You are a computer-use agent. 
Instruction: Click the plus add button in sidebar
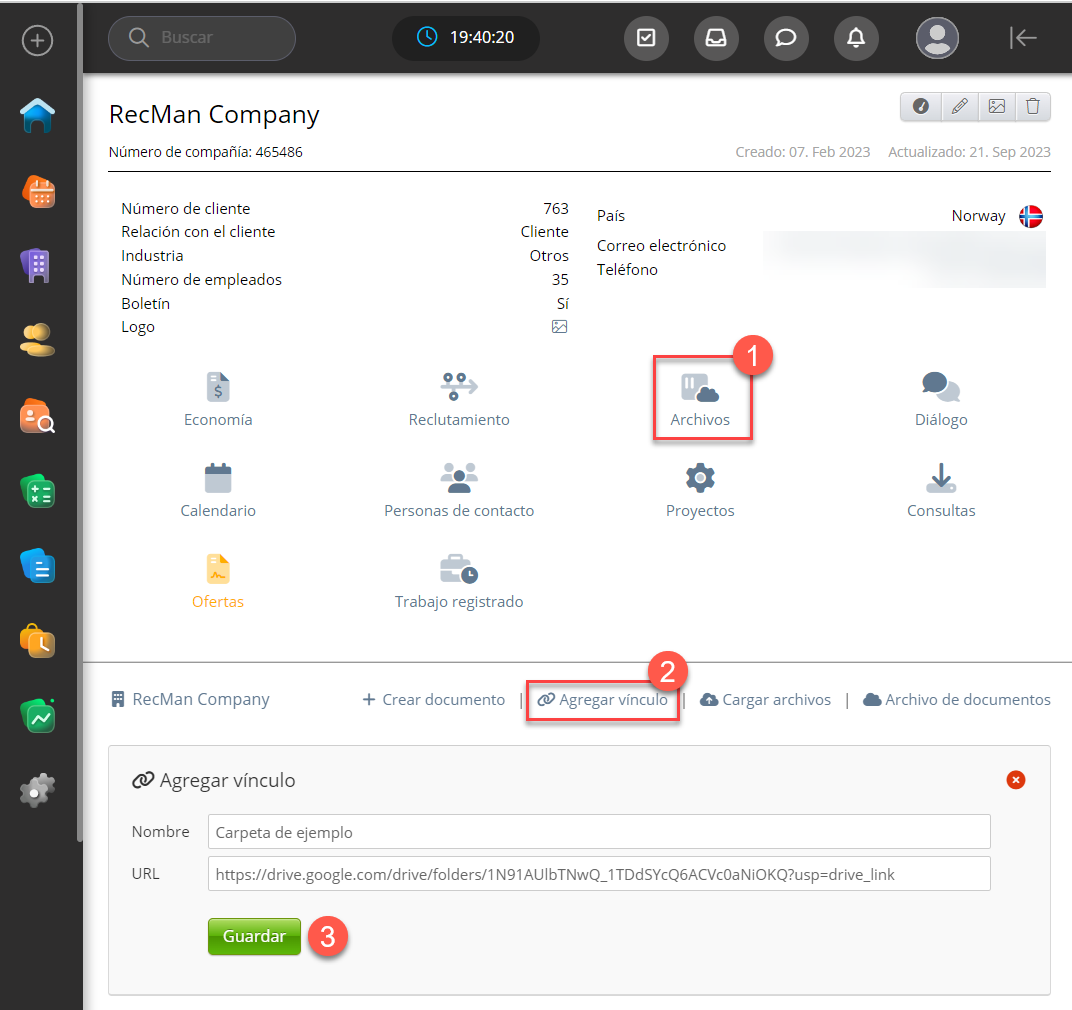(38, 41)
